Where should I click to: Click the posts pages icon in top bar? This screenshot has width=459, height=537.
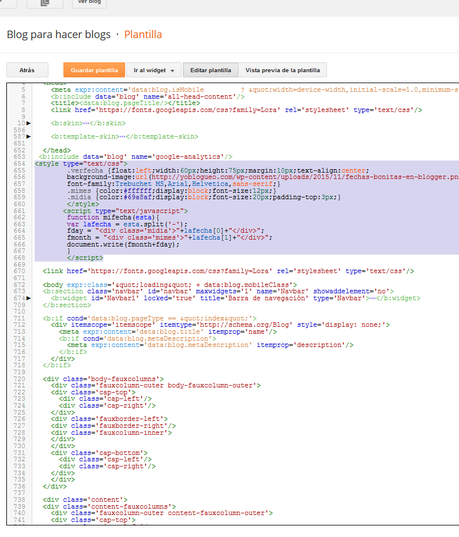pyautogui.click(x=45, y=3)
